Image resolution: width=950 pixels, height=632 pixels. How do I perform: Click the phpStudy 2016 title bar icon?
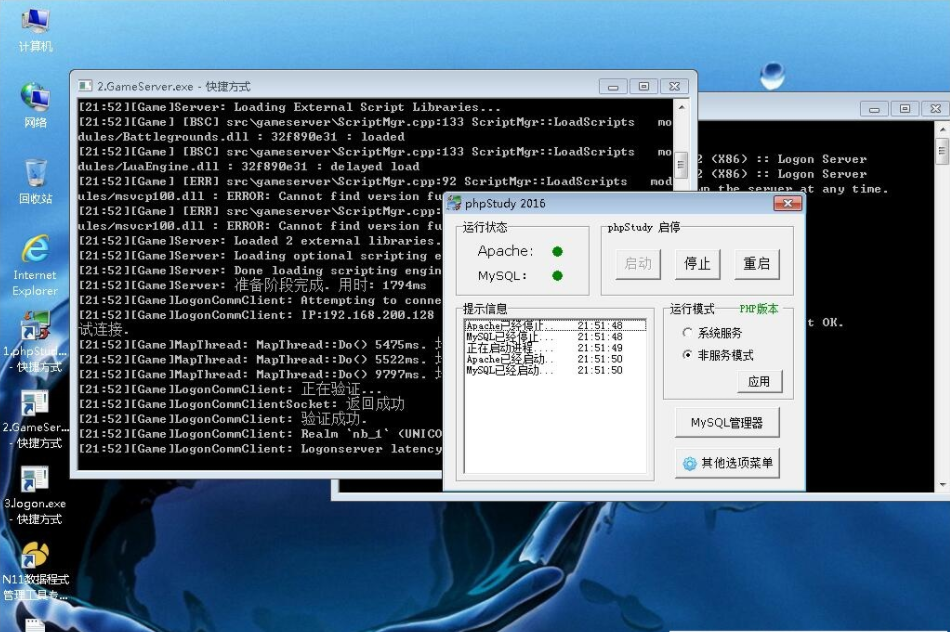click(x=454, y=204)
